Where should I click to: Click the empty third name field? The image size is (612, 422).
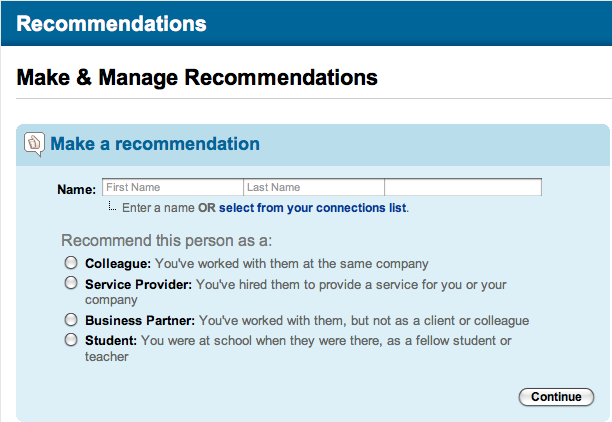[462, 187]
